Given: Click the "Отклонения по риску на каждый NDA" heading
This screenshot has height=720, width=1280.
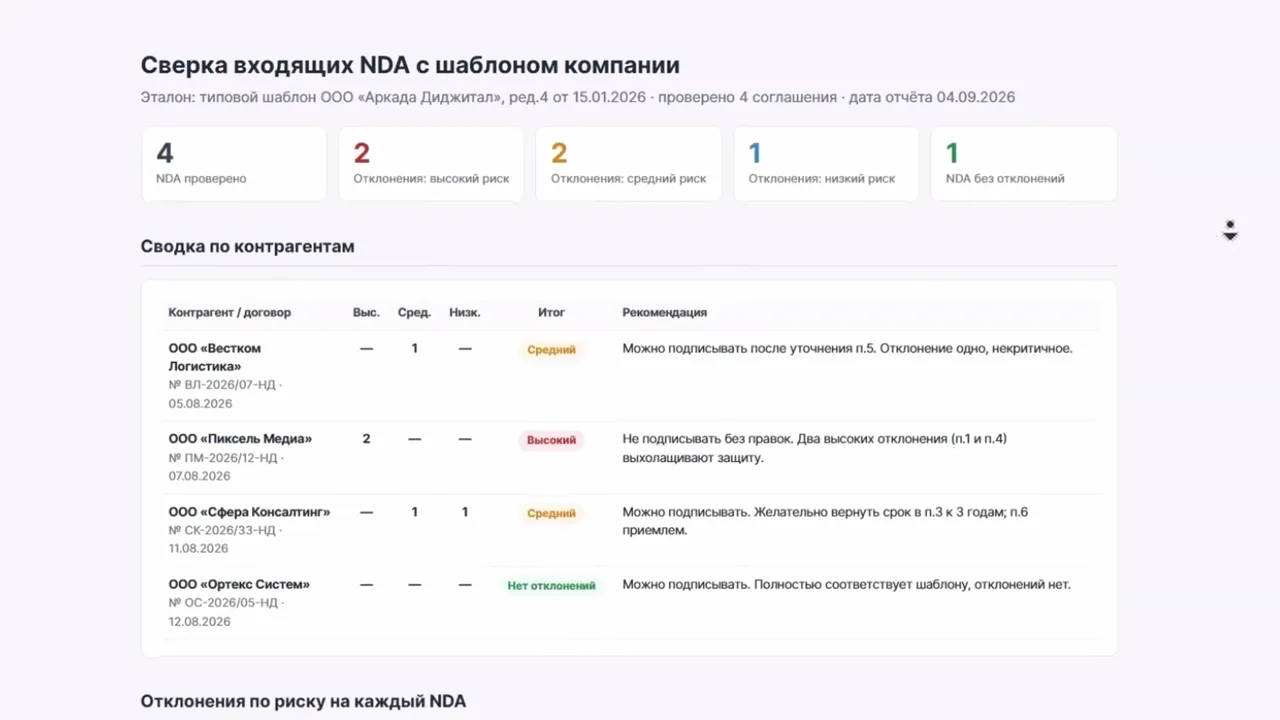Looking at the screenshot, I should tap(303, 701).
